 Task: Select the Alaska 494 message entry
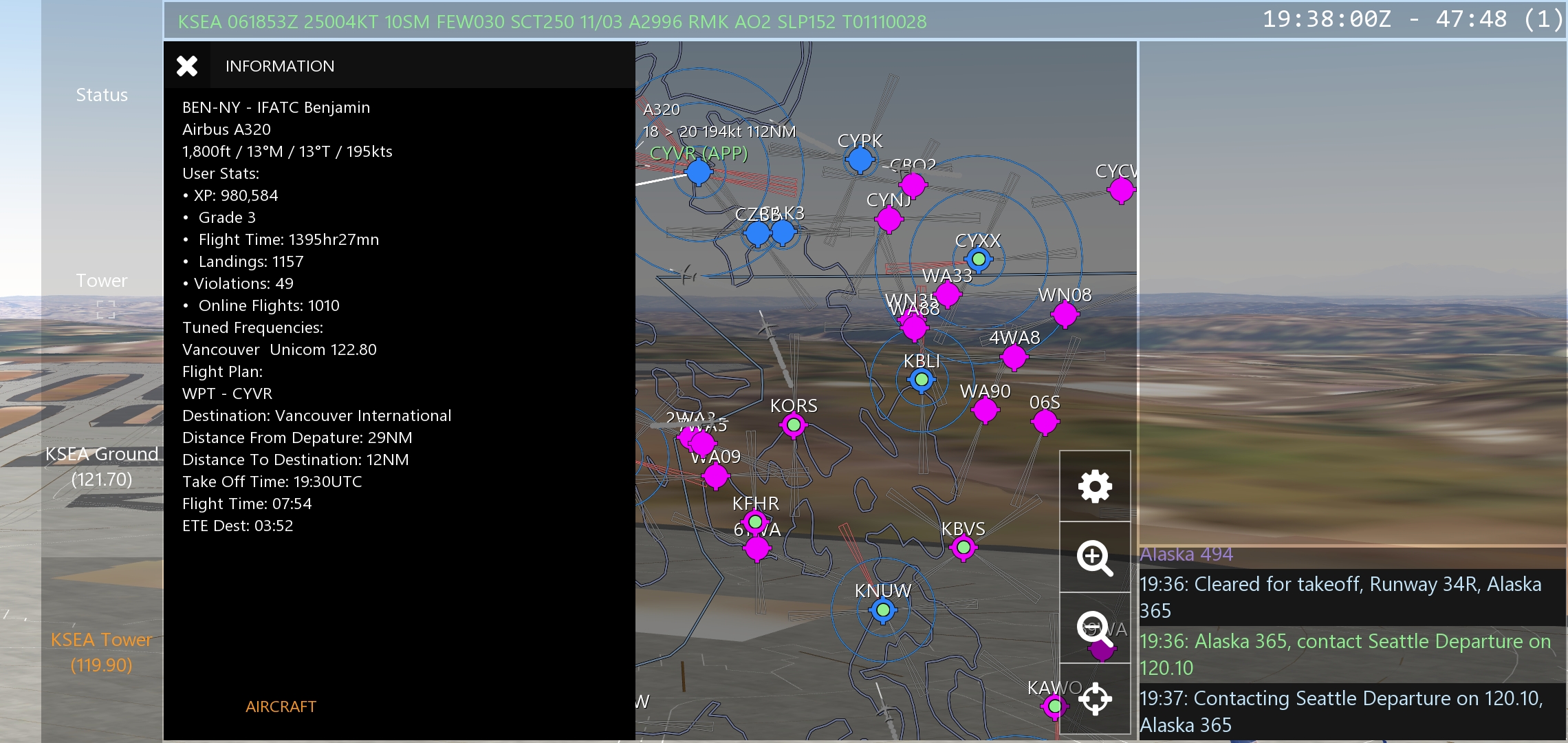point(1186,554)
